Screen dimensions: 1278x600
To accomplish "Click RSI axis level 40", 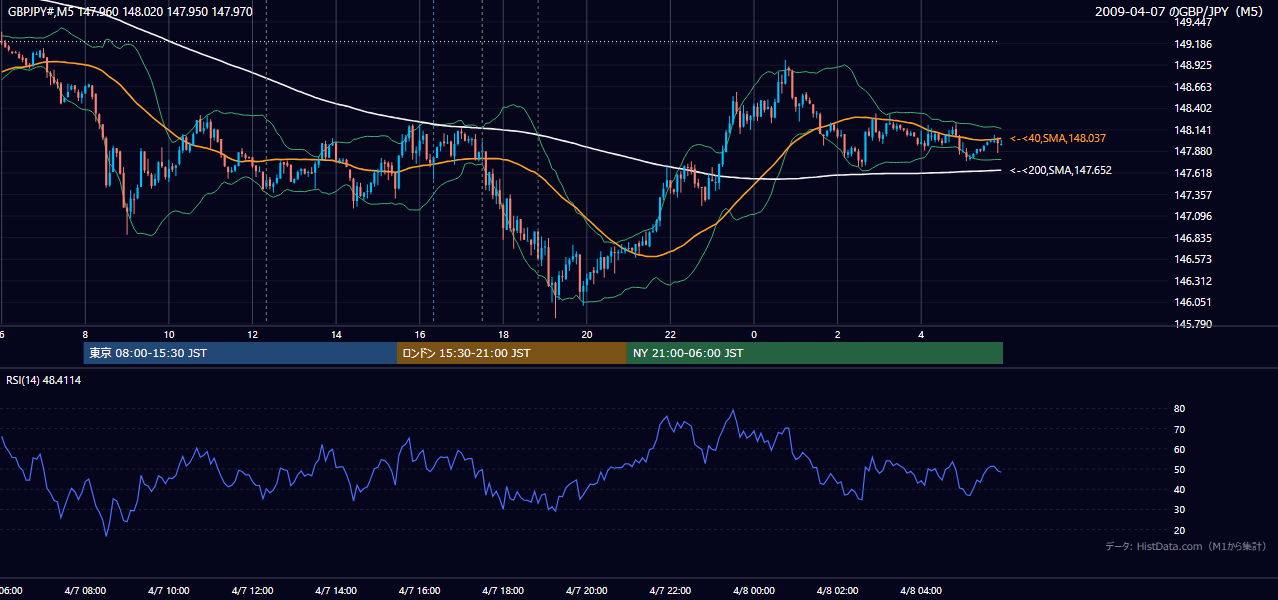I will pos(1180,489).
